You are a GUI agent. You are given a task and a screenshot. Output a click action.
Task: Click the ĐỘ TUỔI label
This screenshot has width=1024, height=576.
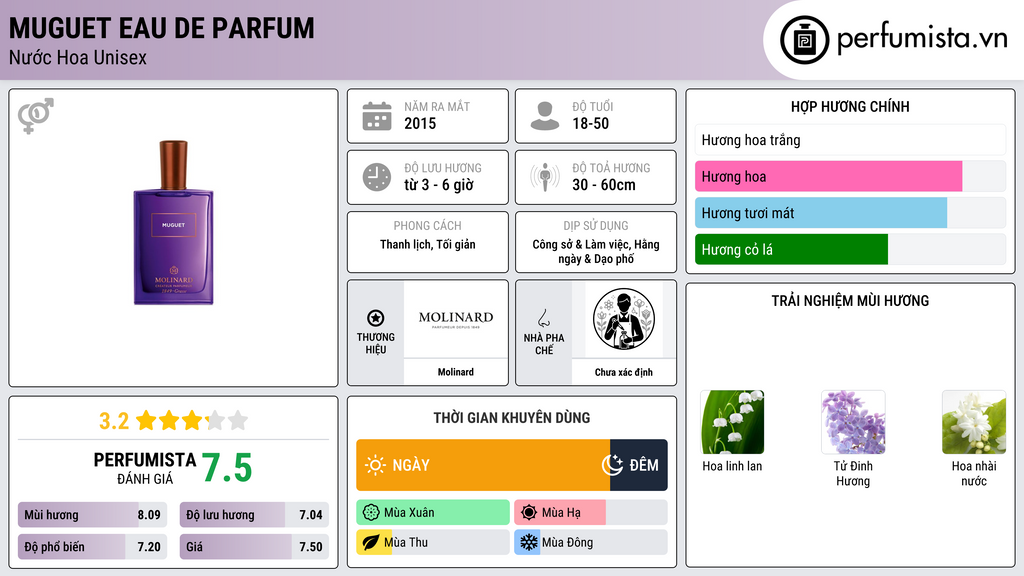pyautogui.click(x=592, y=106)
